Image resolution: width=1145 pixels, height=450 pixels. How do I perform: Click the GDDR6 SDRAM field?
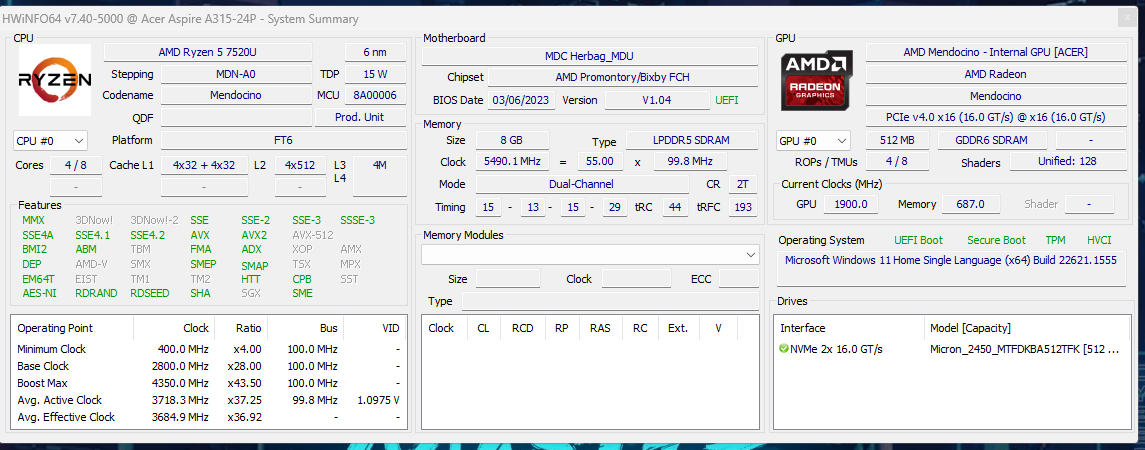tap(992, 140)
